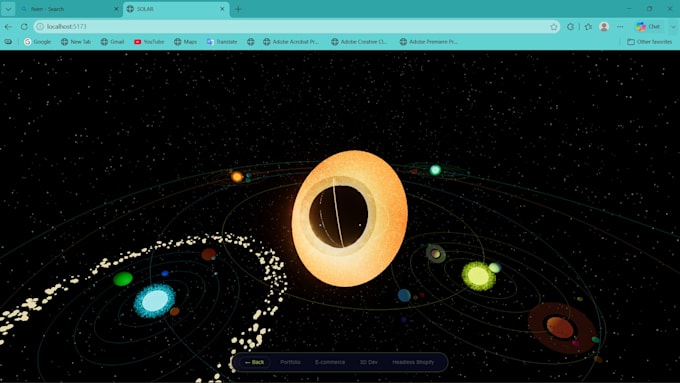Screen dimensions: 680x383
Task: Close the SOLAR tab
Action: (x=222, y=9)
